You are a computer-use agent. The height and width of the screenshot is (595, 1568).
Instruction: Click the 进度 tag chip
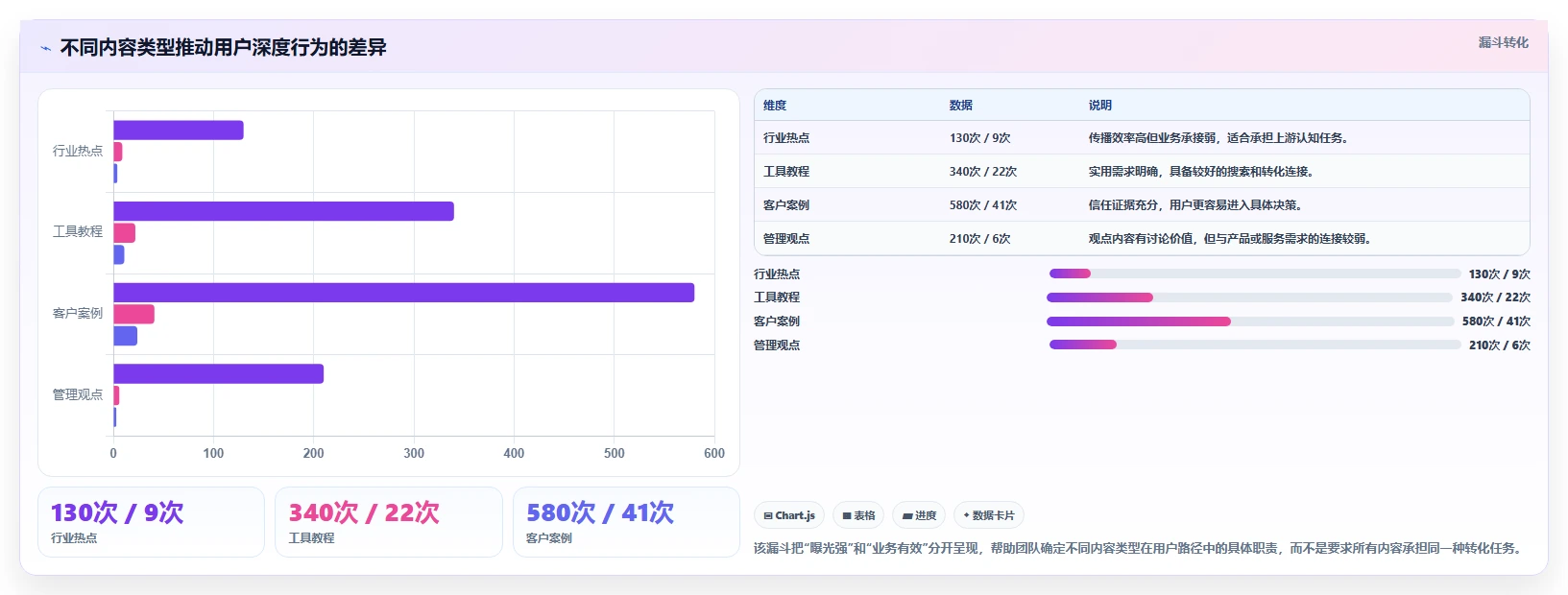pyautogui.click(x=919, y=515)
